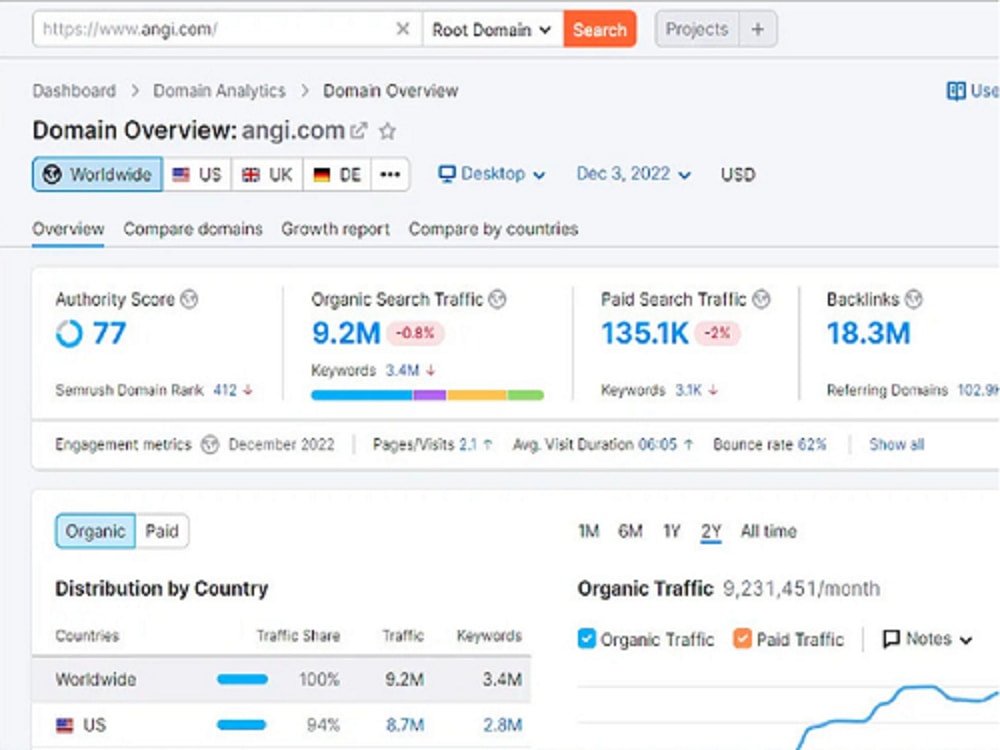The width and height of the screenshot is (1000, 750).
Task: Click Bounce rate 62% metric
Action: (770, 445)
